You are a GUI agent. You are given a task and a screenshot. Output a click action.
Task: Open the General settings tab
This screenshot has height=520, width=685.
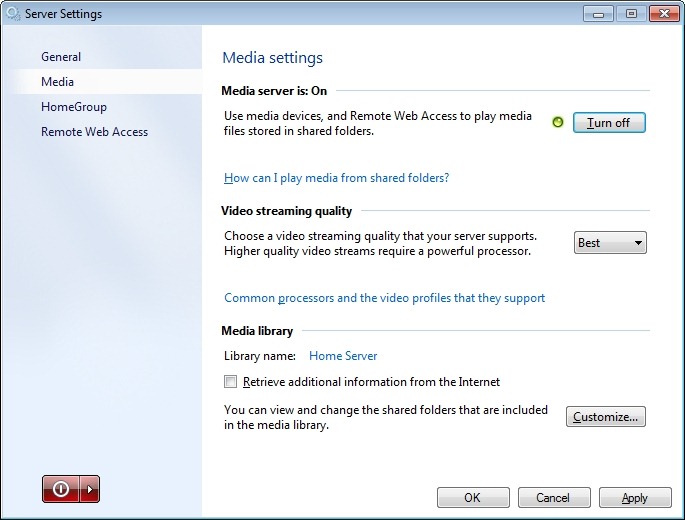coord(61,57)
